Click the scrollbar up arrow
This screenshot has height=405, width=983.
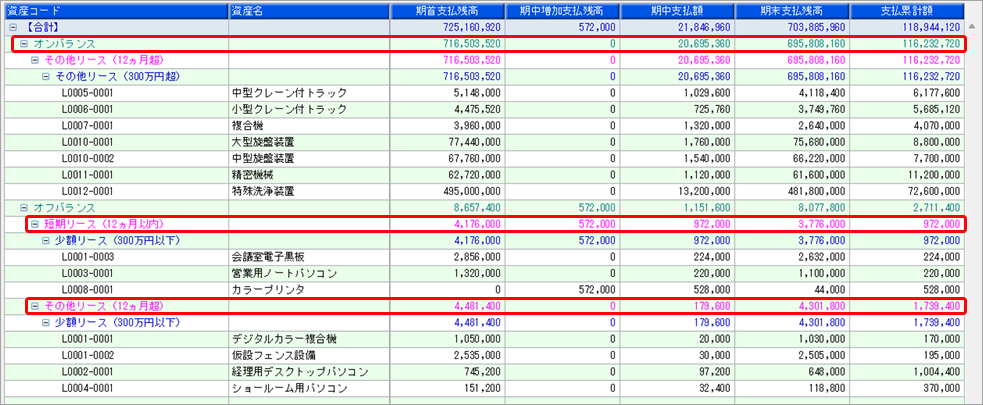pyautogui.click(x=972, y=27)
